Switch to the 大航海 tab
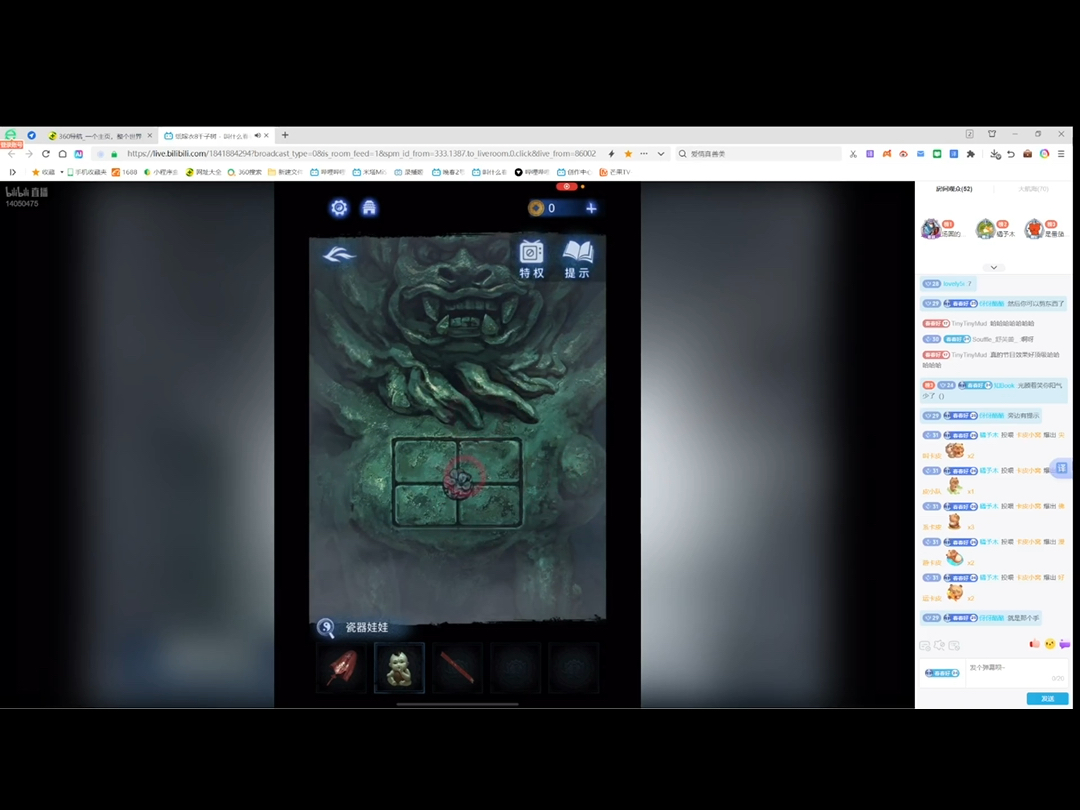Viewport: 1080px width, 810px height. 1033,189
